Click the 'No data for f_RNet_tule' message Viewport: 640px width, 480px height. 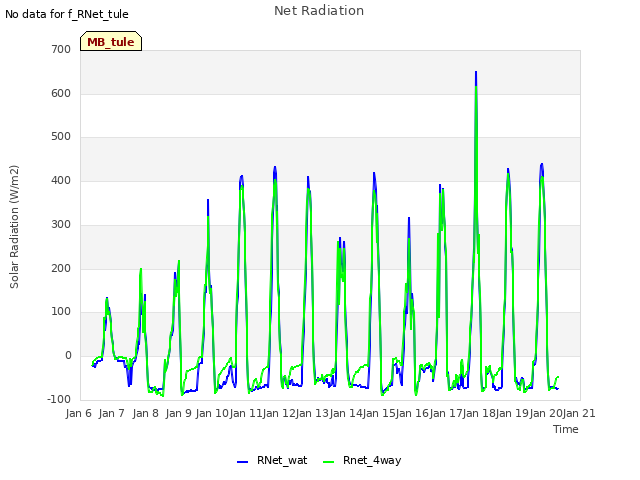coord(67,14)
